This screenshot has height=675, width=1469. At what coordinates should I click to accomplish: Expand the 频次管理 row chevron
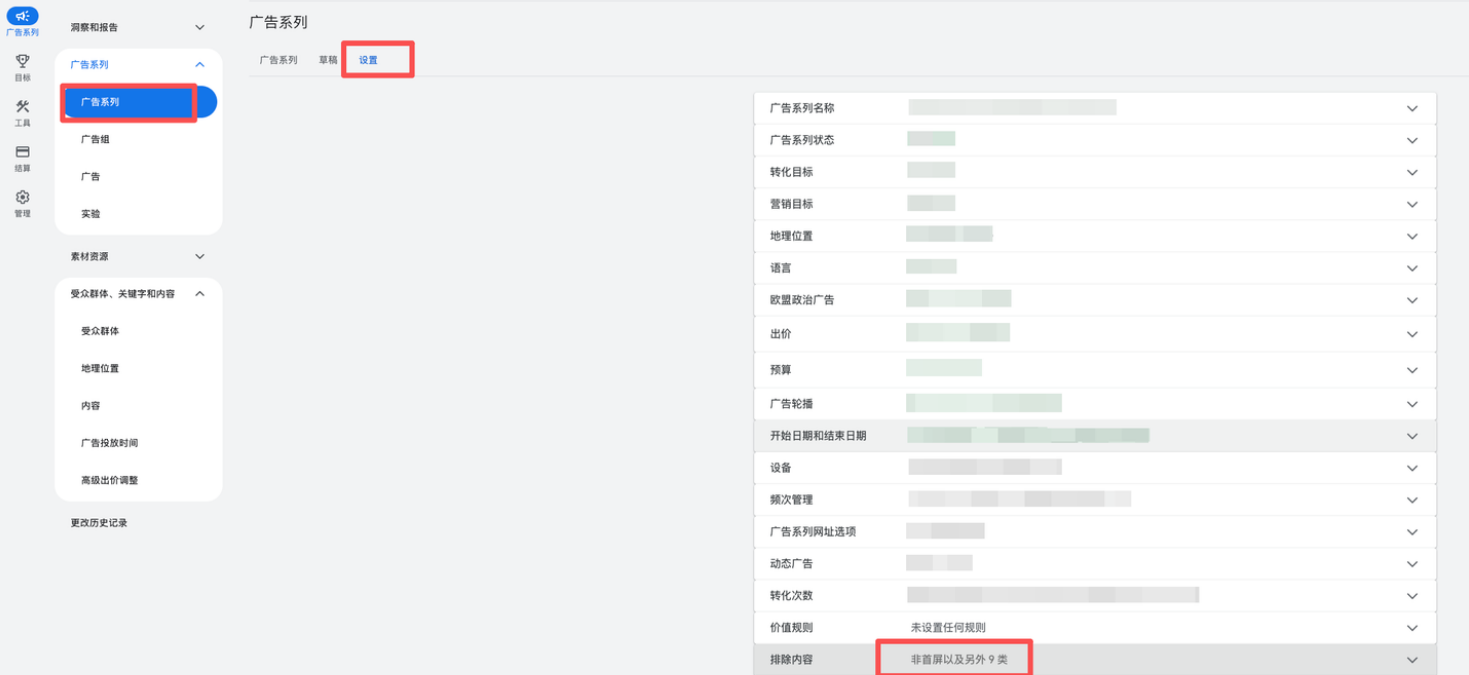[1412, 500]
